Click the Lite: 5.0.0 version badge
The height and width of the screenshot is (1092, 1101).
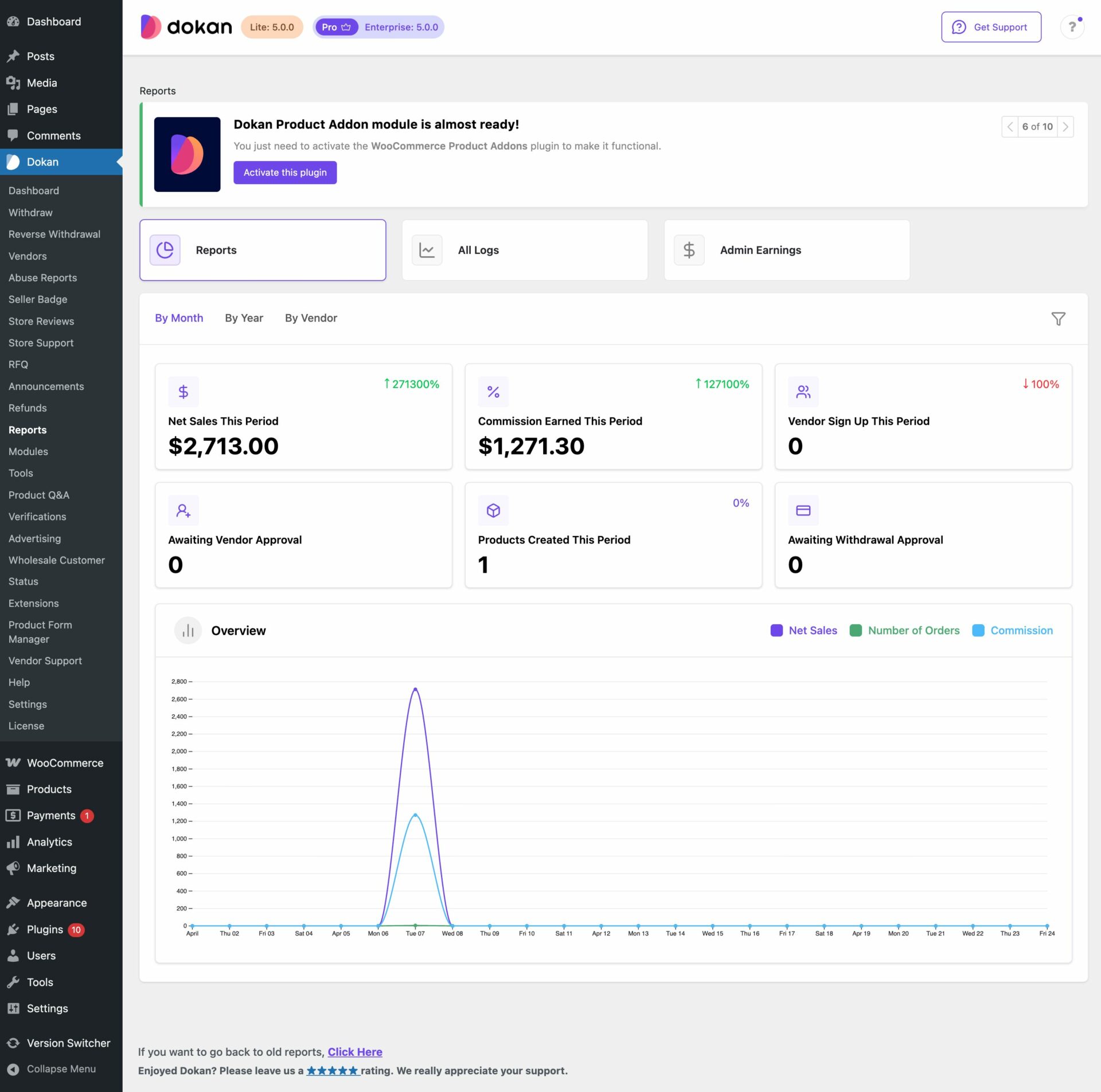click(272, 27)
